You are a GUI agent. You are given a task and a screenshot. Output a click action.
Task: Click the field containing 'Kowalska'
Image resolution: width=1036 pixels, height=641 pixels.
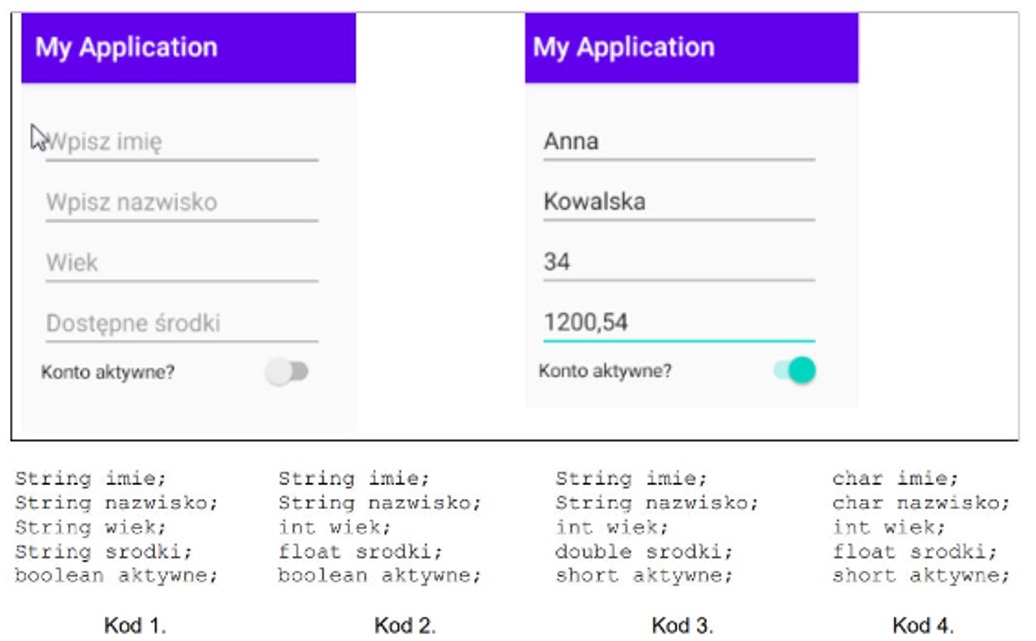coord(679,202)
